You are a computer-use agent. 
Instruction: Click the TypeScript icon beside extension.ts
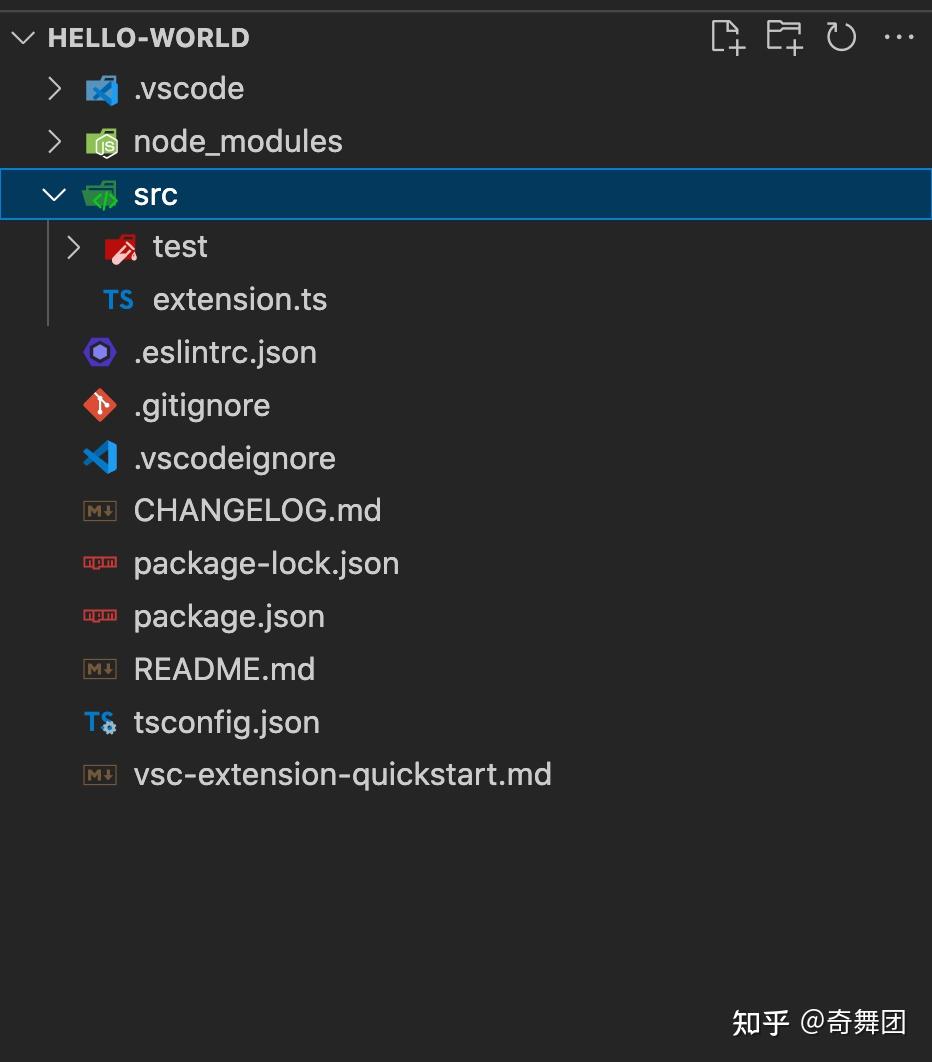[117, 299]
